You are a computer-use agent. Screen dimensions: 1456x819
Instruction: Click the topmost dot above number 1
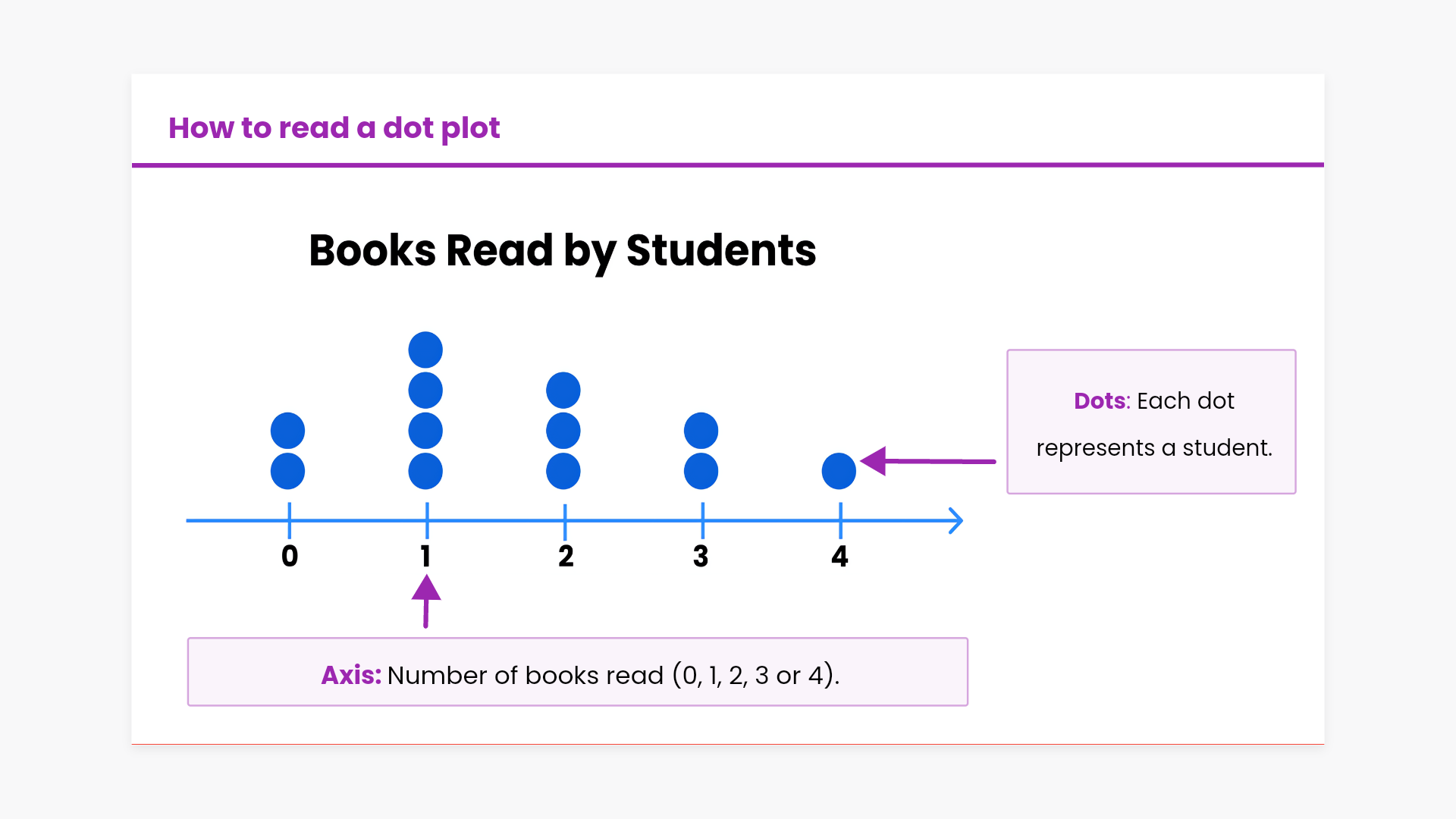(x=425, y=350)
